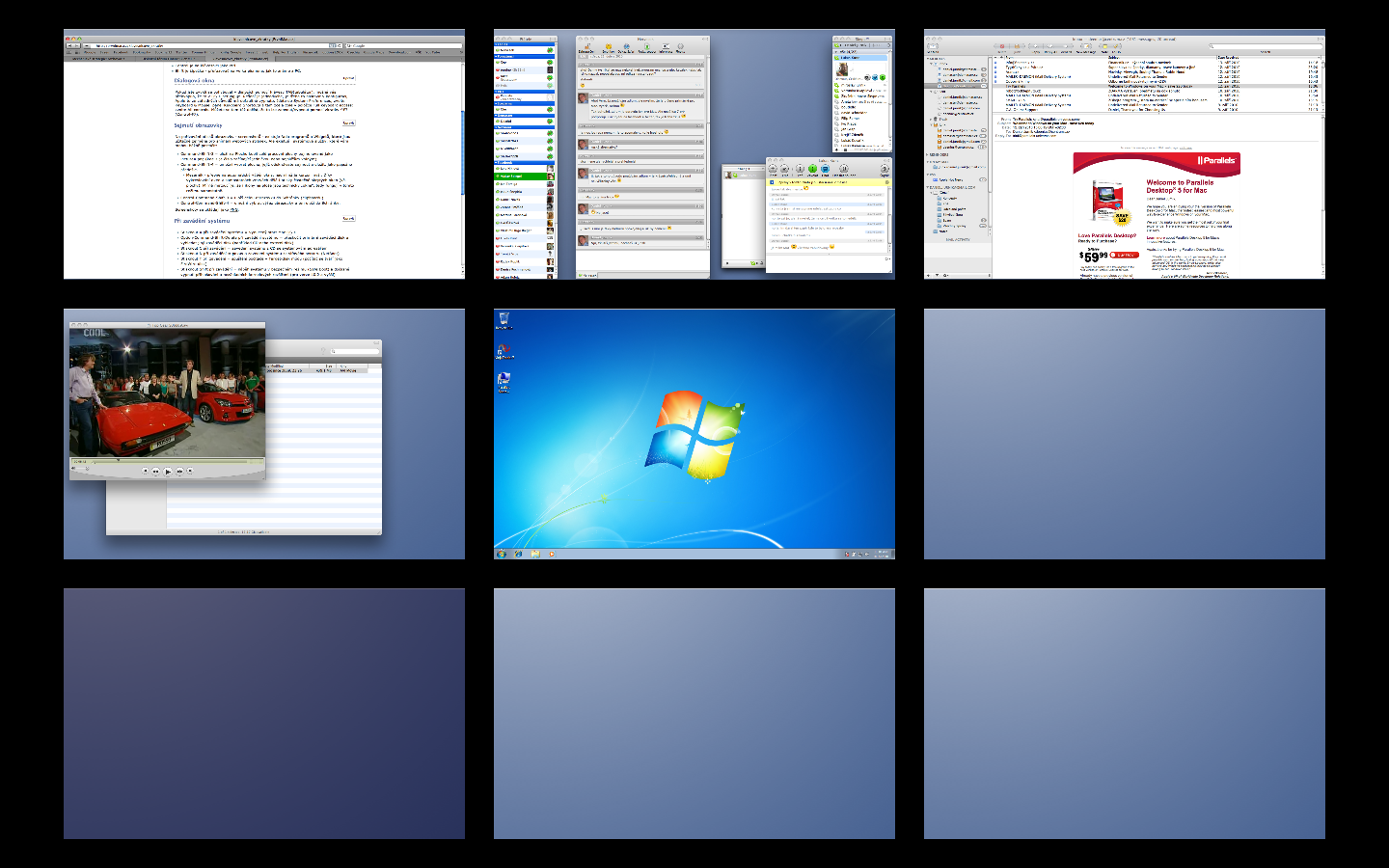The width and height of the screenshot is (1389, 868).
Task: Click the edit link beside 'Sejmutí obrazovky'
Action: point(348,122)
